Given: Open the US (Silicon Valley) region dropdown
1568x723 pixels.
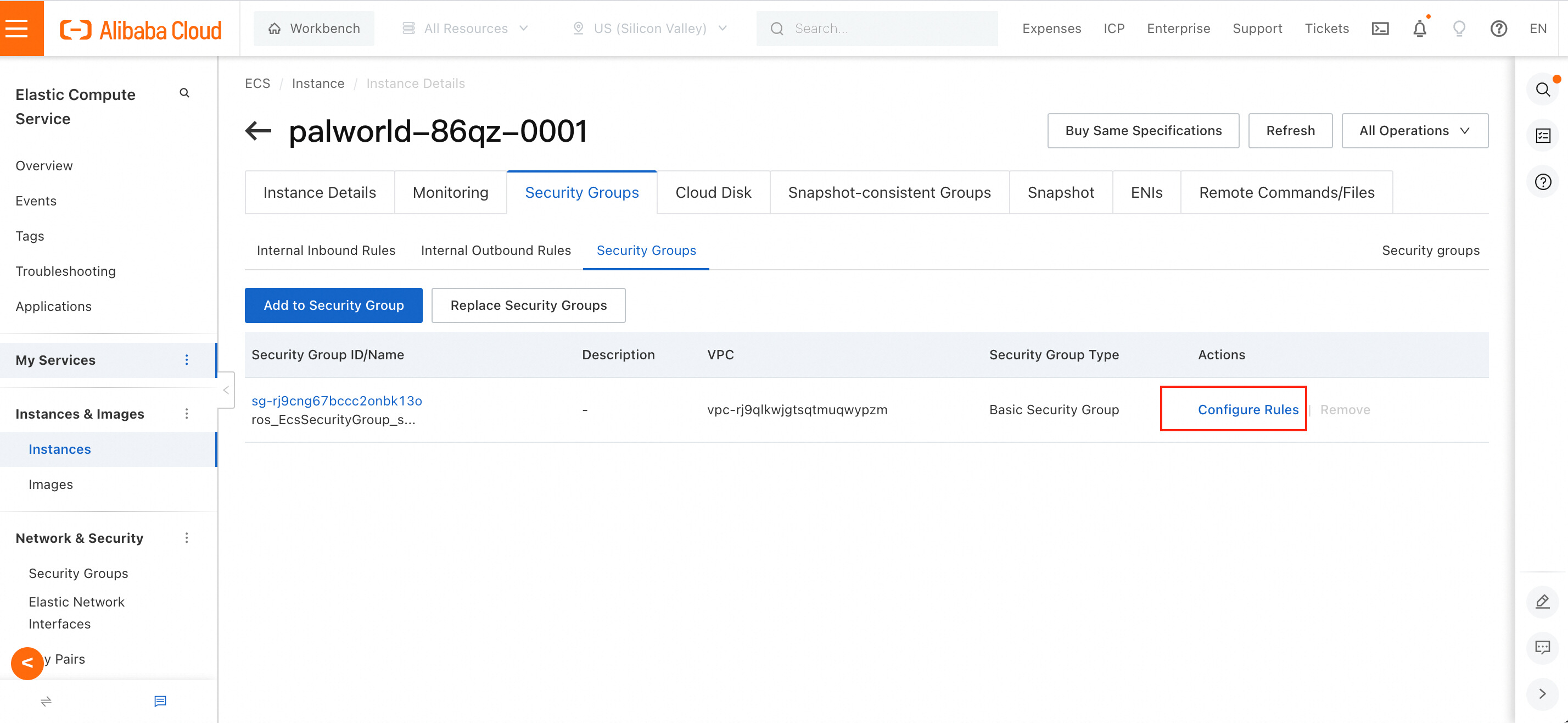Looking at the screenshot, I should (650, 29).
